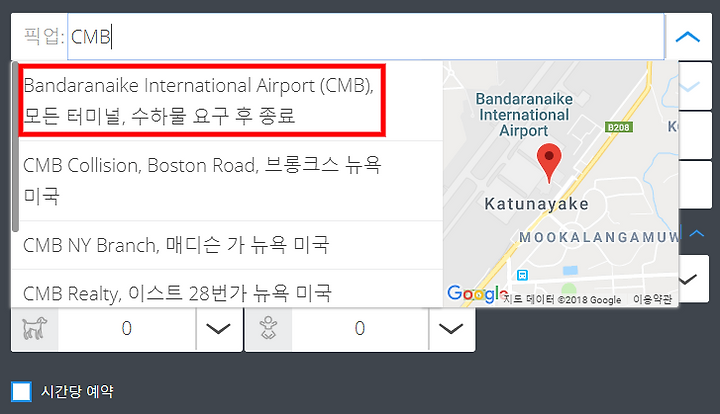Click the pet count value 0
720x414 pixels.
click(127, 329)
